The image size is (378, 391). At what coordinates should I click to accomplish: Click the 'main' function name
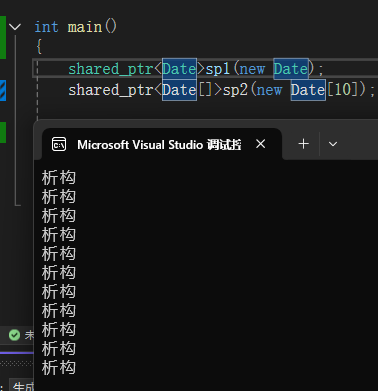pos(85,27)
